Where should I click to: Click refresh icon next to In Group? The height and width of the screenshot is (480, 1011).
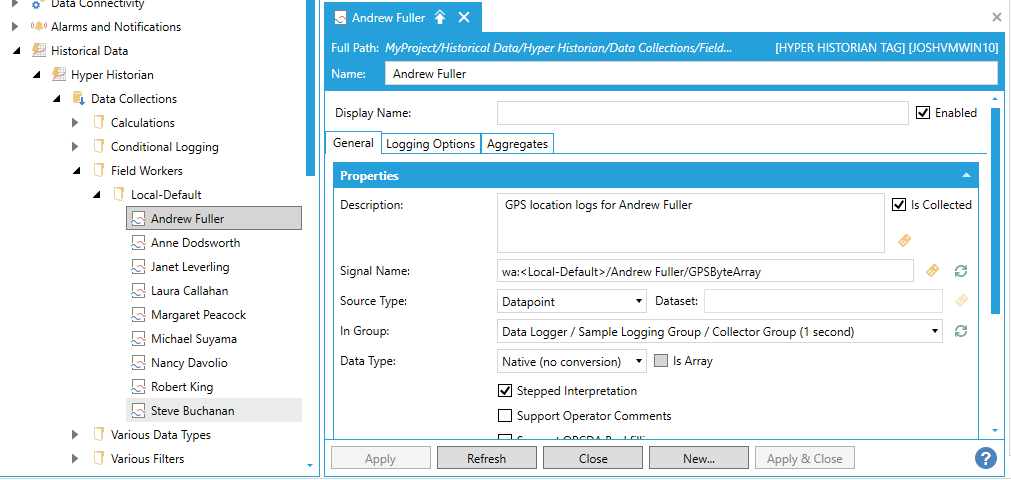tap(961, 331)
